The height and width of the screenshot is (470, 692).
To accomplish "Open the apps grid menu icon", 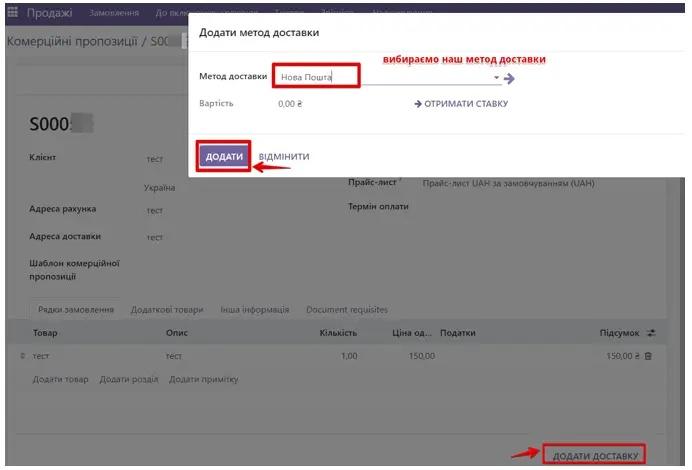I will [13, 13].
